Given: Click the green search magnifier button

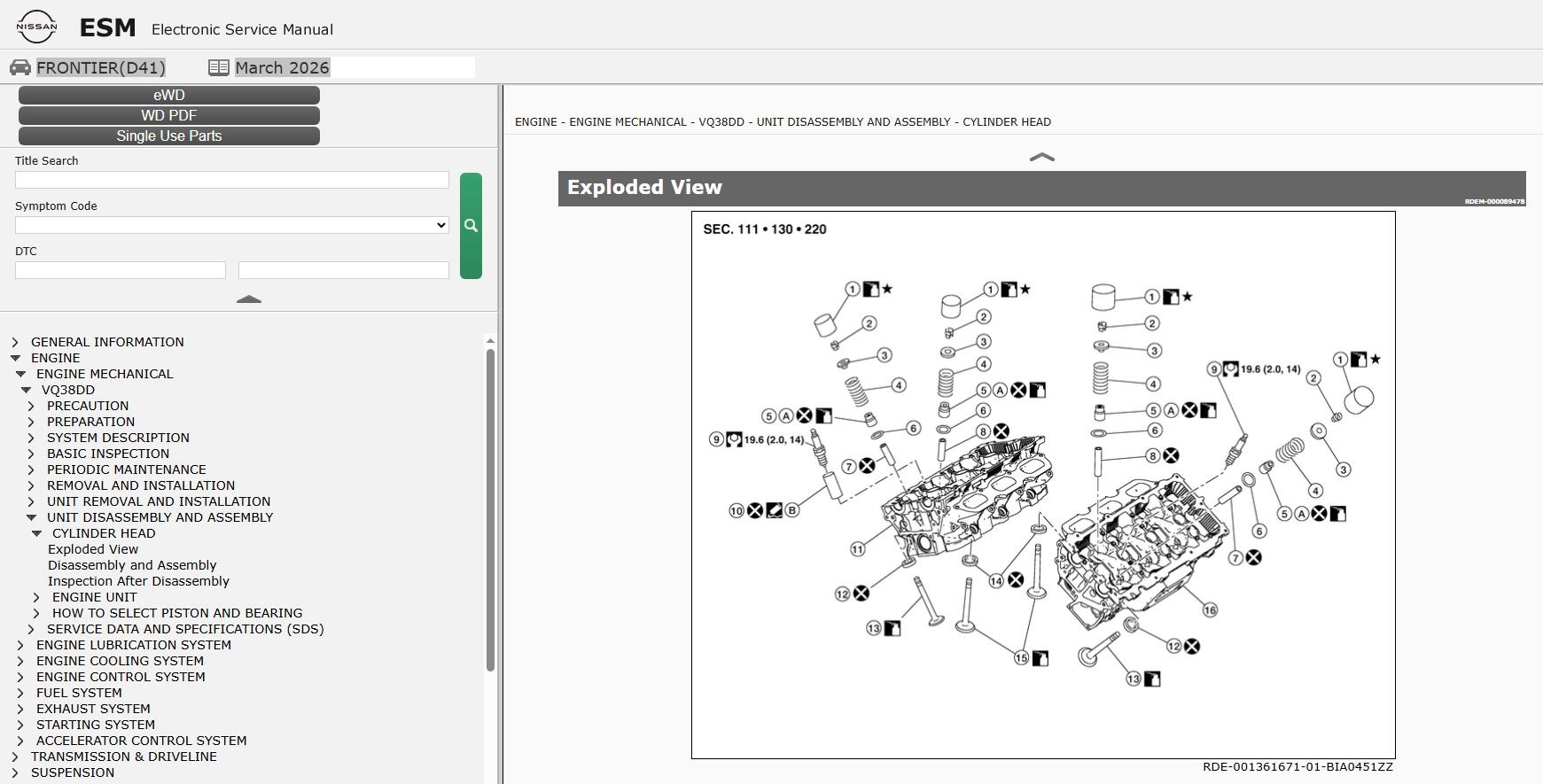Looking at the screenshot, I should pos(471,226).
